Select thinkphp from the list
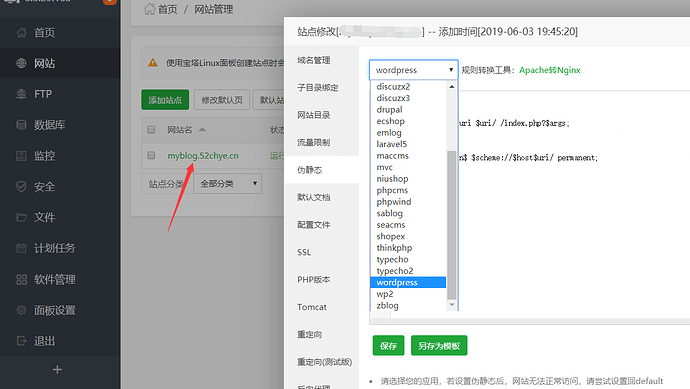690x389 pixels. 408,248
